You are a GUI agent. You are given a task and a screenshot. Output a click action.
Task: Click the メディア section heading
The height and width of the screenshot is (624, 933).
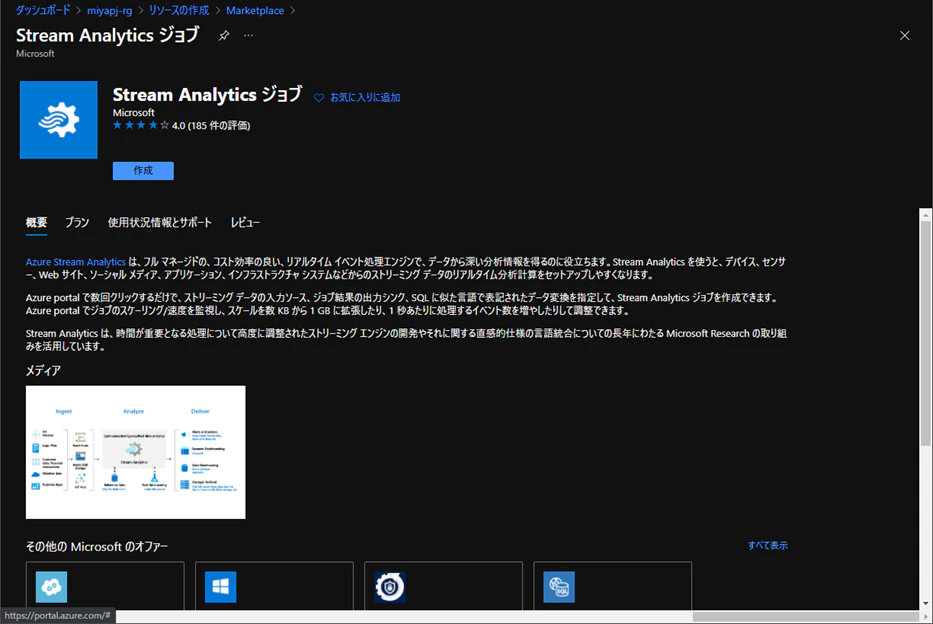click(43, 371)
